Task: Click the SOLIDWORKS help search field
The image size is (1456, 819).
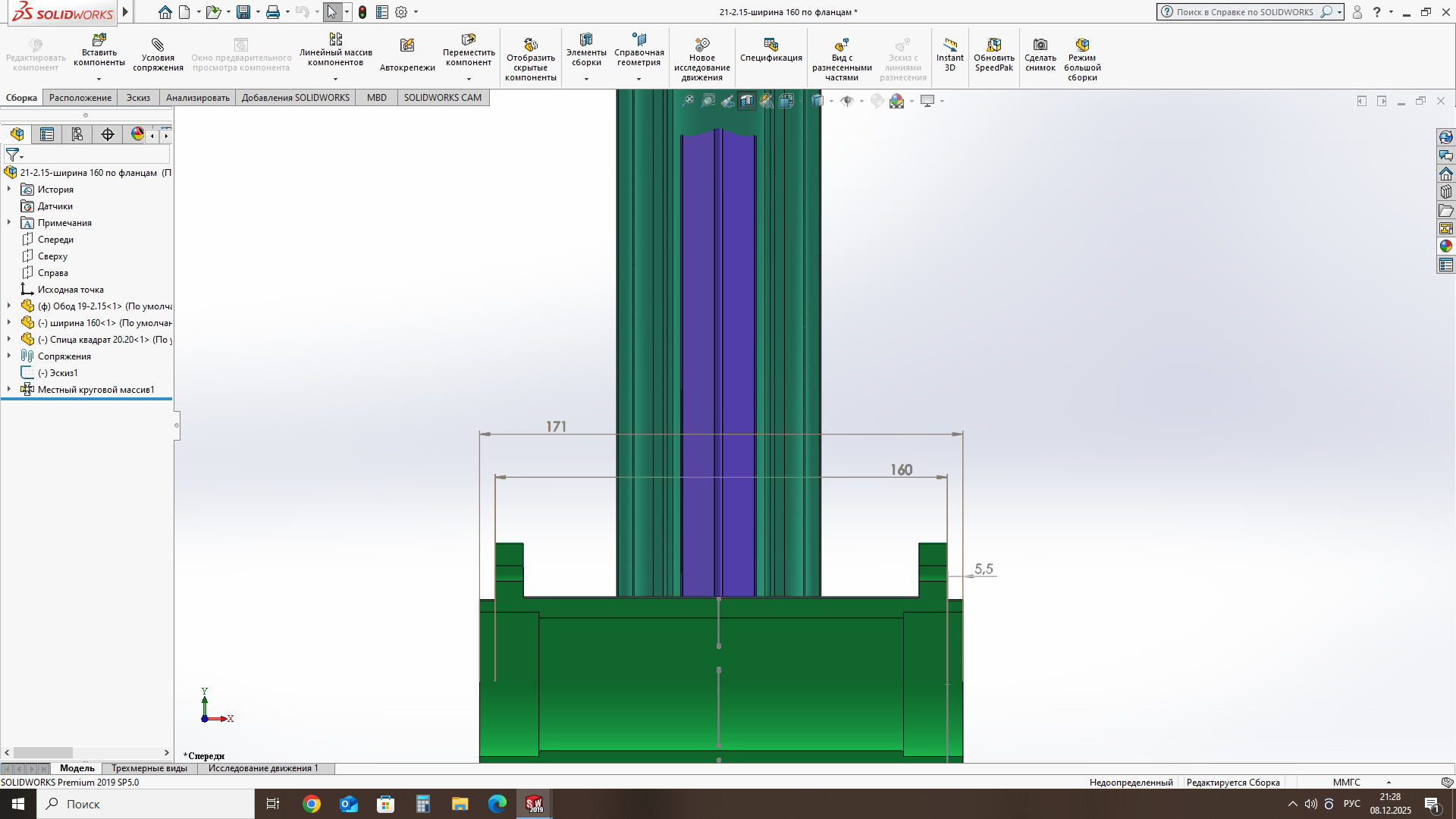Action: tap(1244, 12)
